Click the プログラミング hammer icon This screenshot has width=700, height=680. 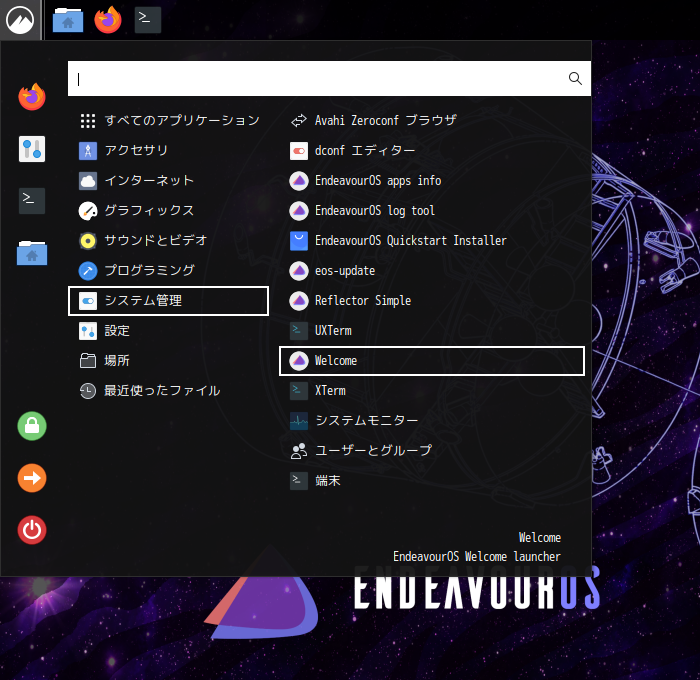click(88, 271)
